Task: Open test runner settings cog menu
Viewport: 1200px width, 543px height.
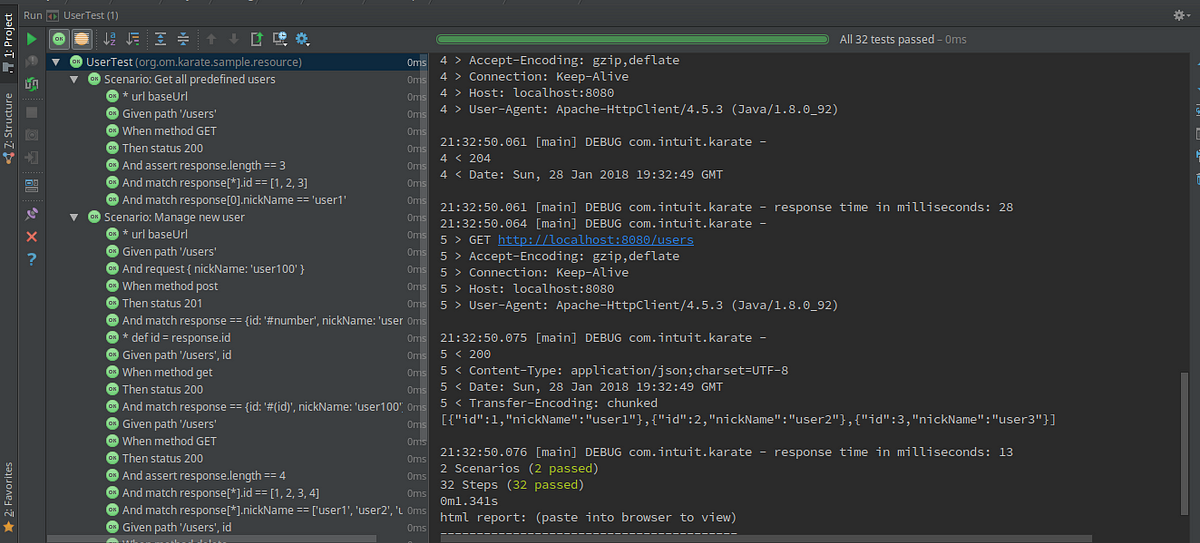Action: coord(303,39)
